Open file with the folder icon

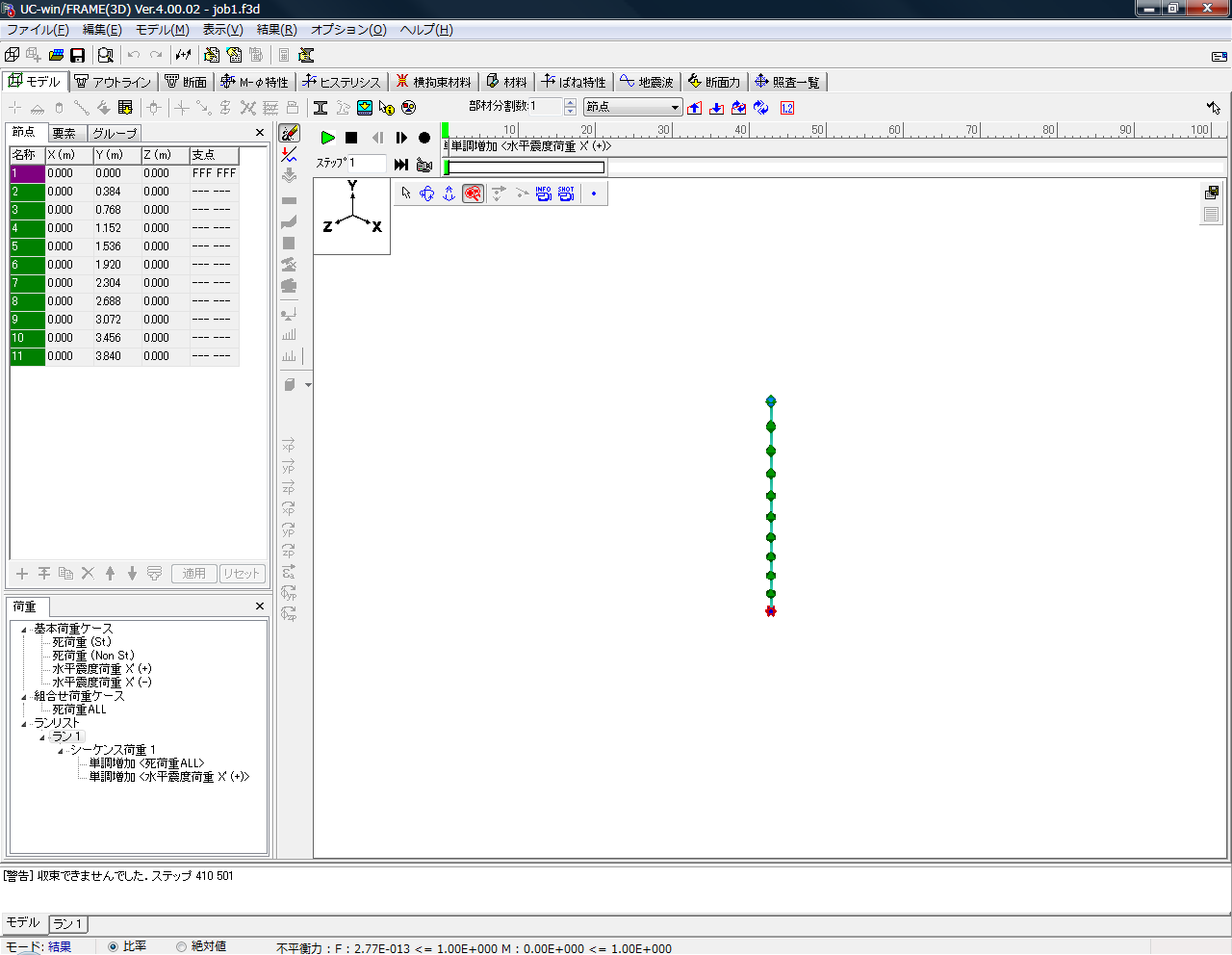[x=56, y=55]
